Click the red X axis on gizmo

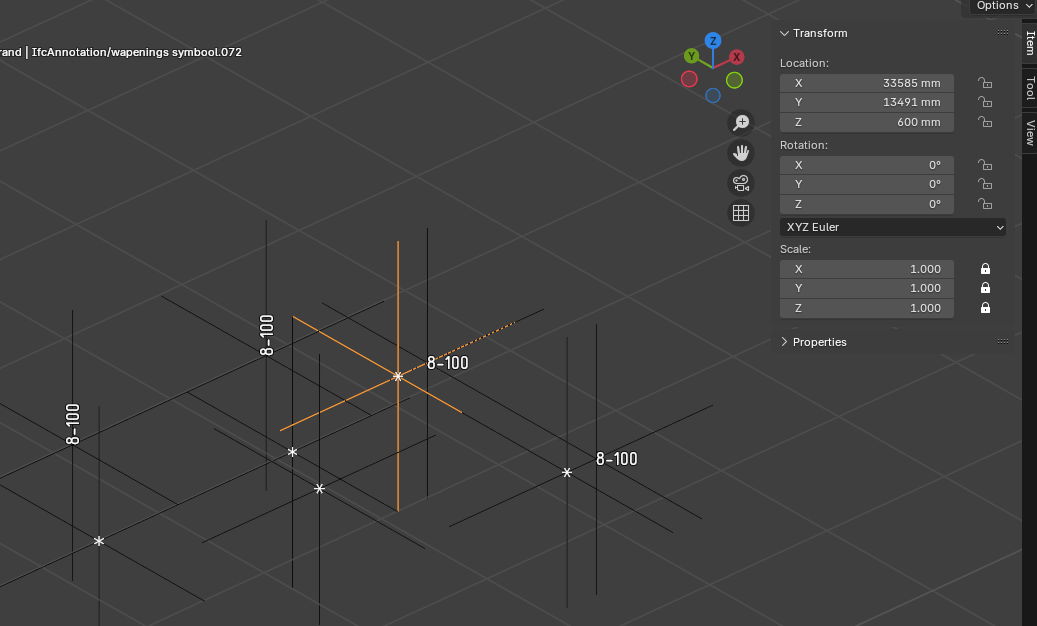tap(736, 57)
